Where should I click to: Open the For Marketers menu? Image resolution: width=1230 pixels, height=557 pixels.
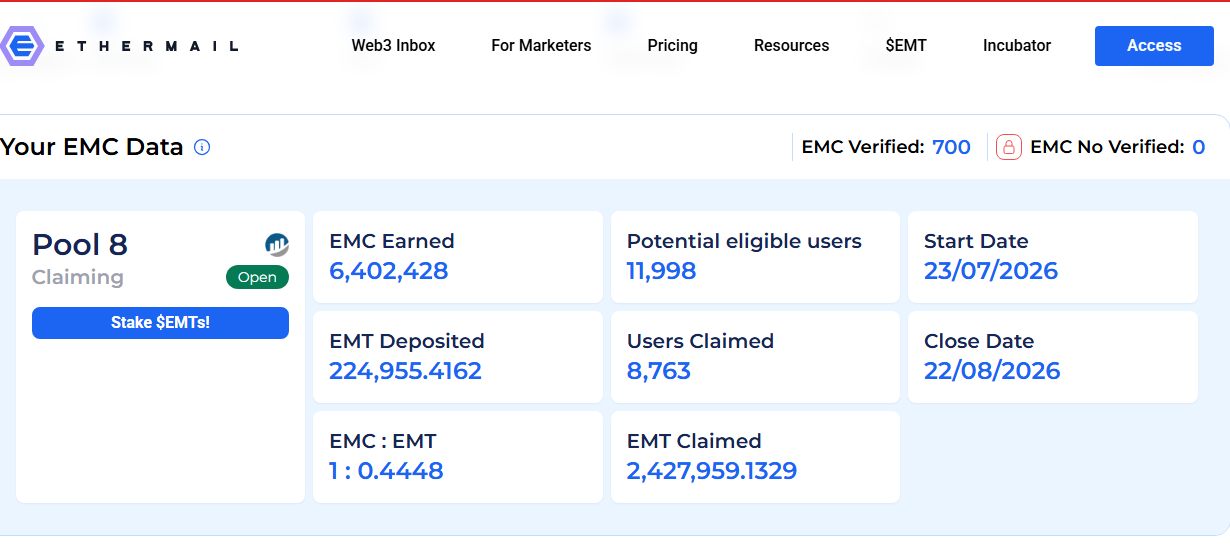(x=541, y=46)
